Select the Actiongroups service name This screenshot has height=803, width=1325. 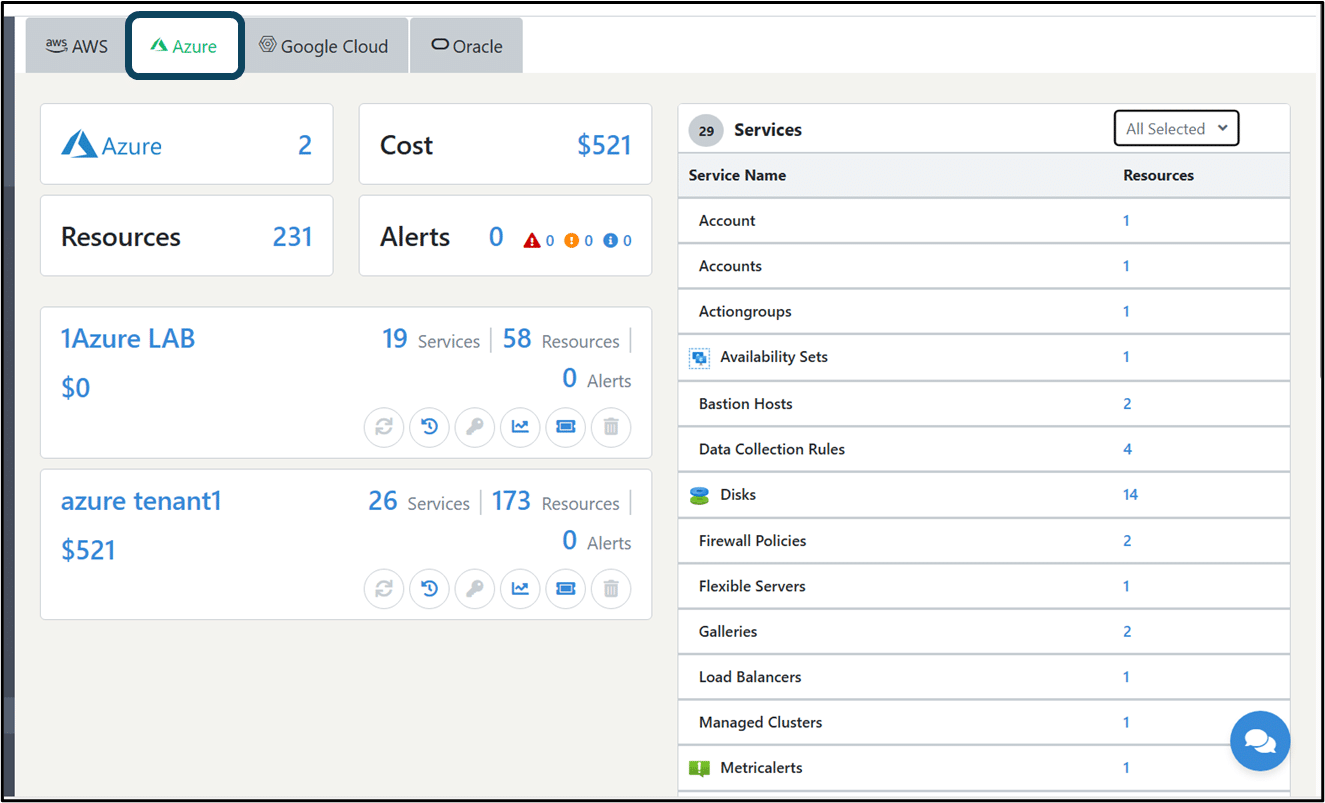pyautogui.click(x=745, y=312)
